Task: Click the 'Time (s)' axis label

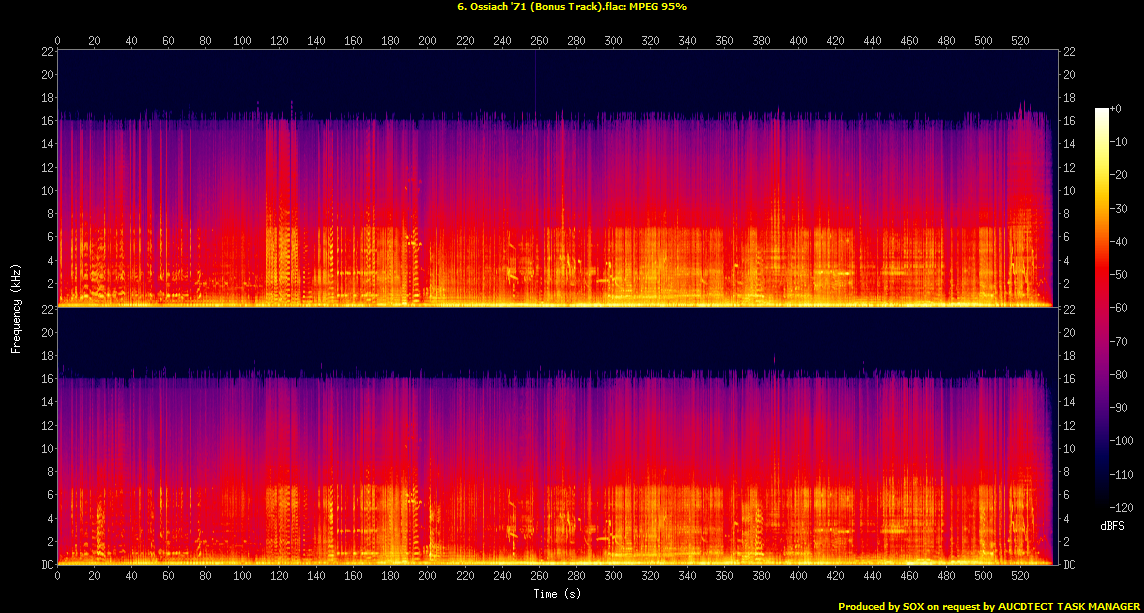Action: pos(556,593)
